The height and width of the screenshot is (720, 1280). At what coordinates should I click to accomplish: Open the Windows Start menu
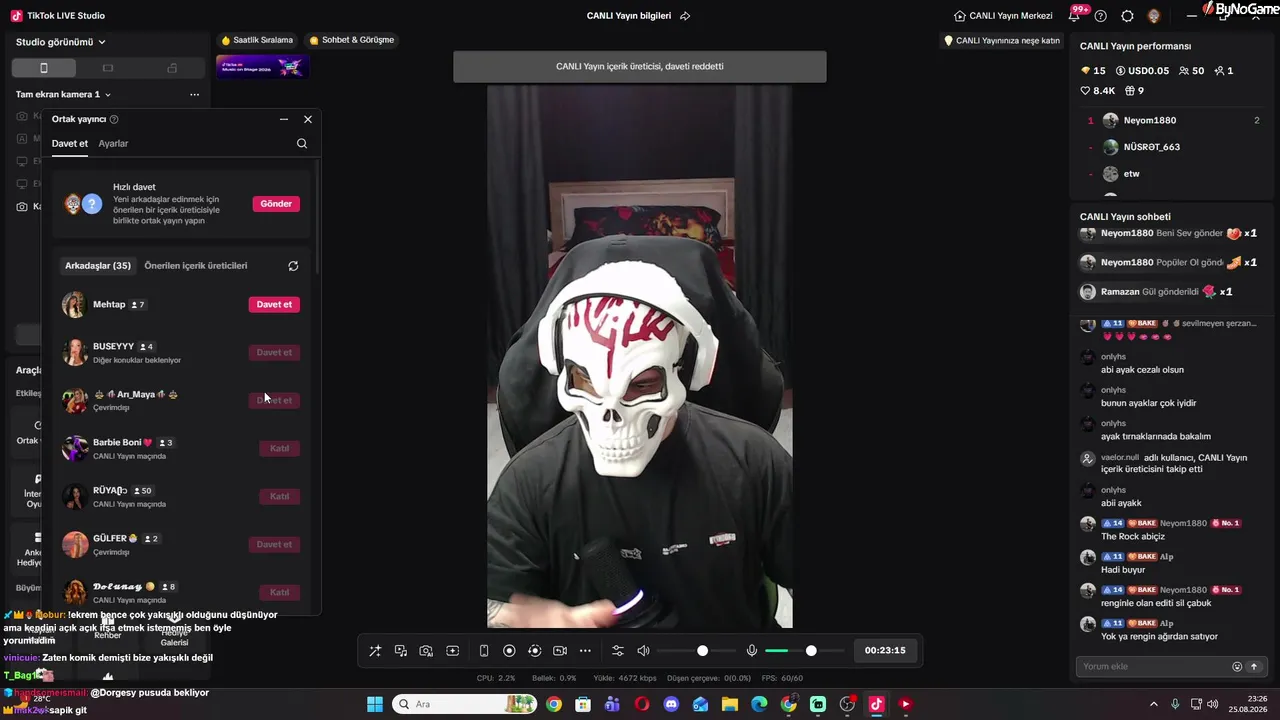375,704
